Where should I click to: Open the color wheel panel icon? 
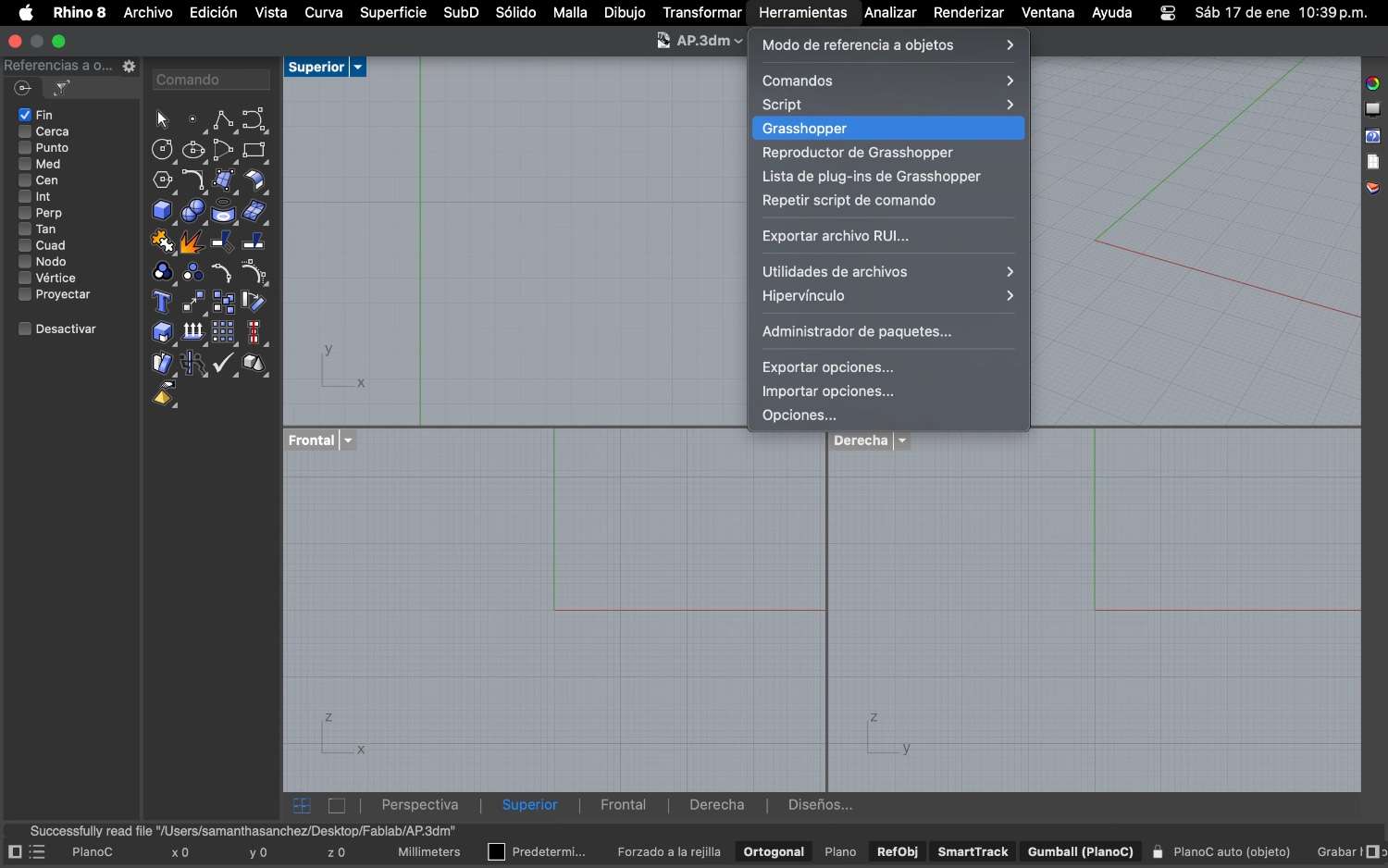point(1373,83)
